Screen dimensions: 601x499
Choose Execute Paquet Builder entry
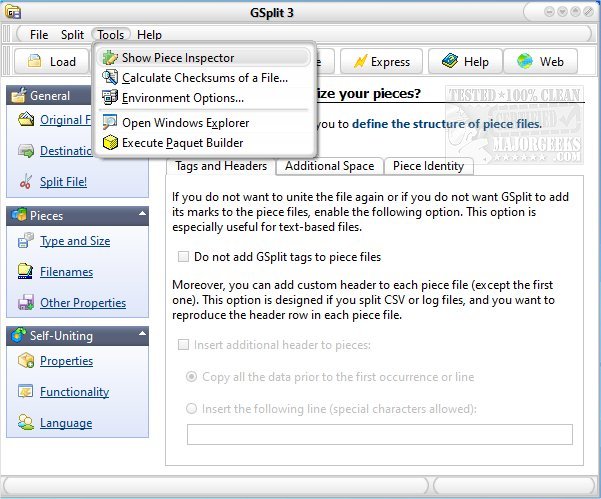[x=205, y=143]
